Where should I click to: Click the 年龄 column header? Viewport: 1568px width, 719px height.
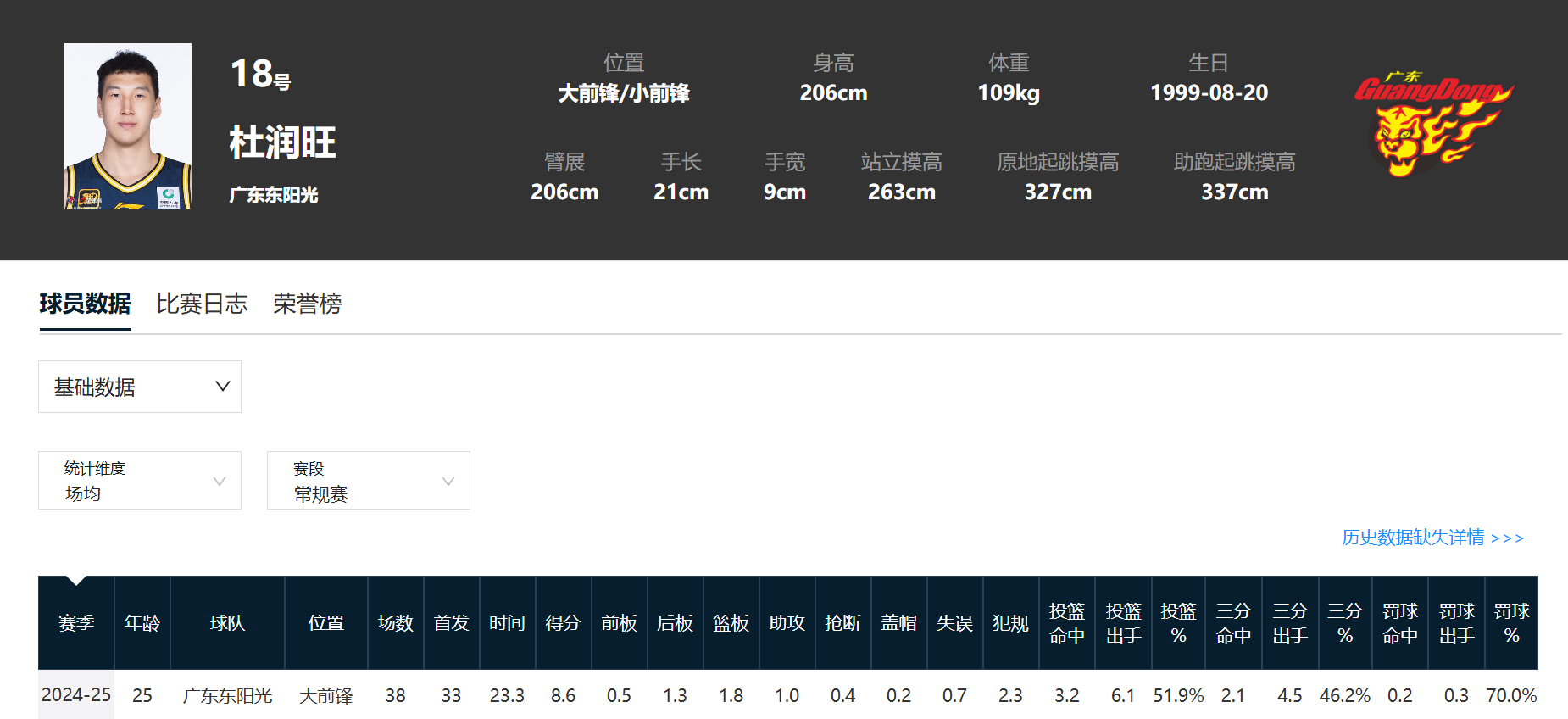(x=142, y=623)
